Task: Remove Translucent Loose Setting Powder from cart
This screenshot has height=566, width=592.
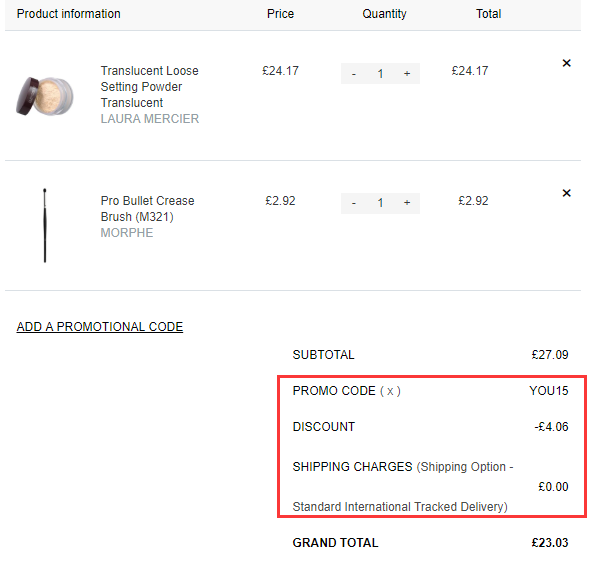Action: tap(566, 63)
